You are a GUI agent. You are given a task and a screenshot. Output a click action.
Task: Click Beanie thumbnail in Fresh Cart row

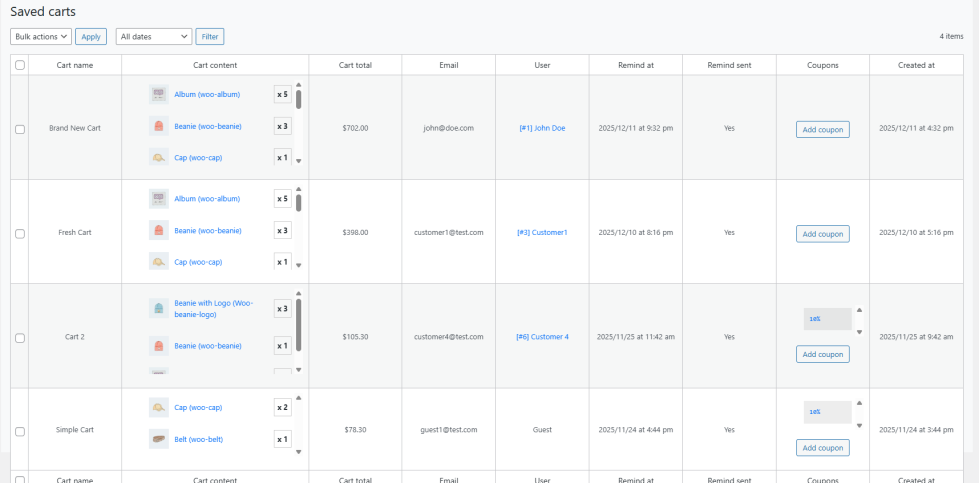click(x=159, y=230)
